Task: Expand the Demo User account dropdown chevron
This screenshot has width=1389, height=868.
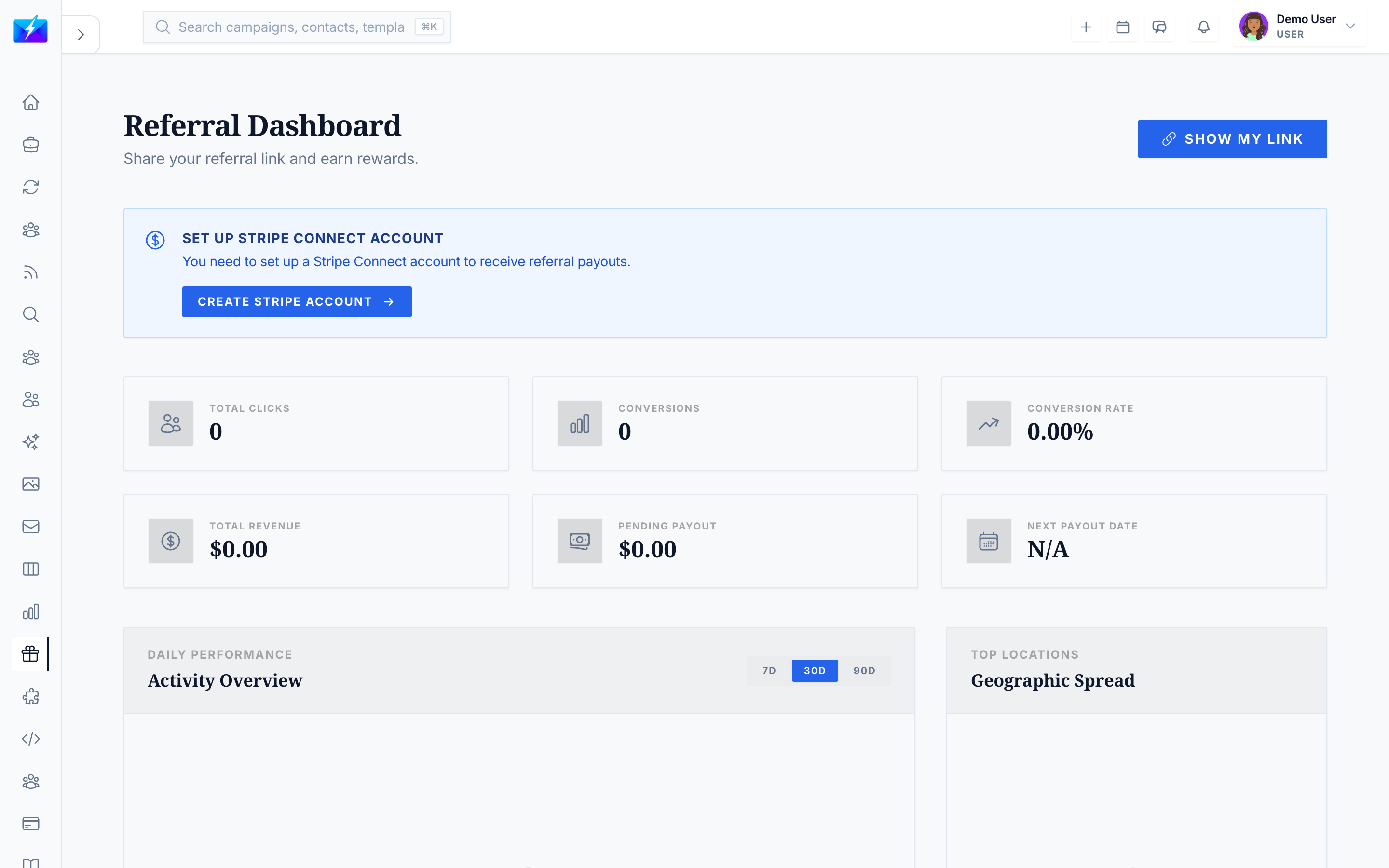Action: pyautogui.click(x=1350, y=27)
